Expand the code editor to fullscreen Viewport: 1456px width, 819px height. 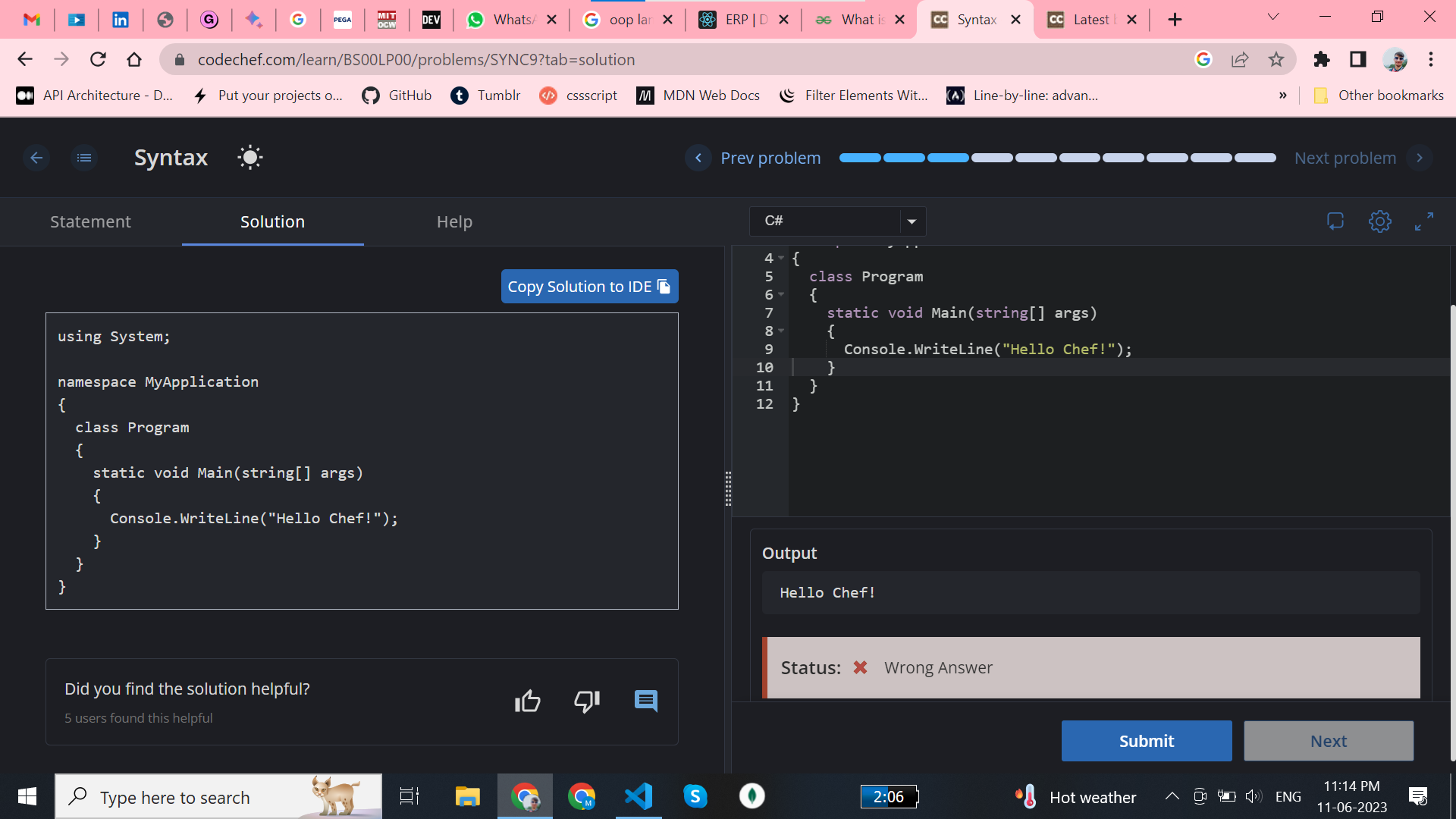pos(1423,221)
